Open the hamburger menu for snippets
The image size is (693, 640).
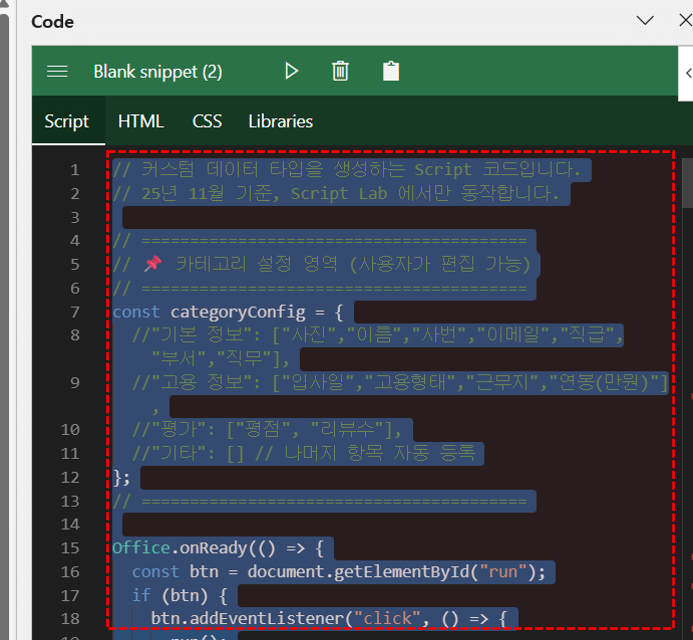(x=57, y=72)
